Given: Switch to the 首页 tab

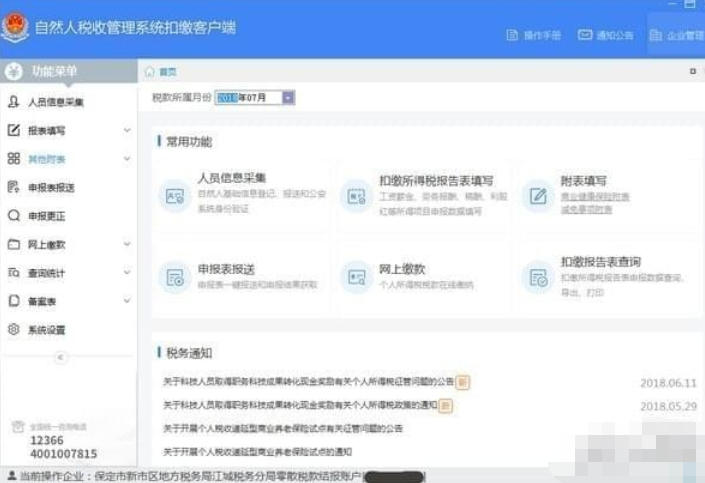Looking at the screenshot, I should click(x=168, y=72).
